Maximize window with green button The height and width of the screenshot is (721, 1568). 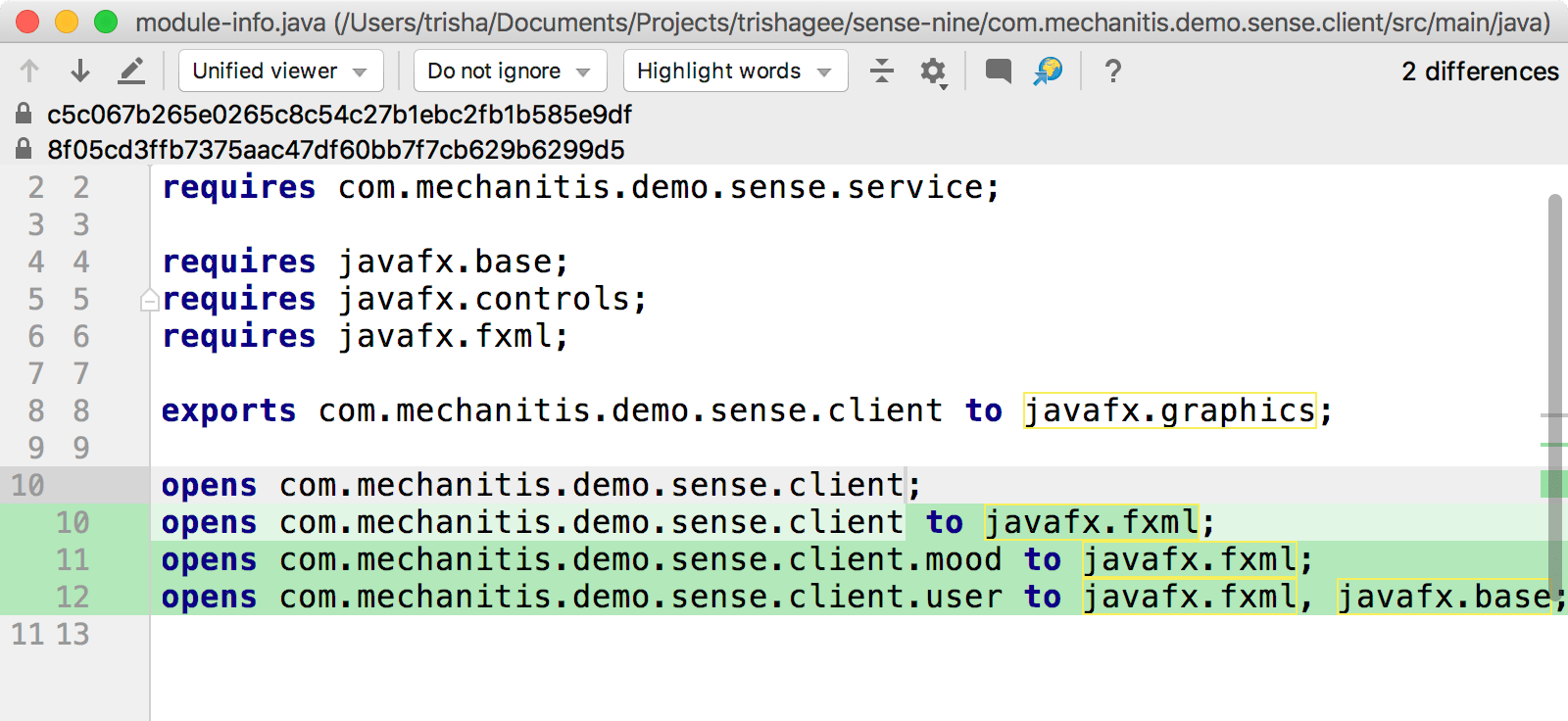[106, 22]
